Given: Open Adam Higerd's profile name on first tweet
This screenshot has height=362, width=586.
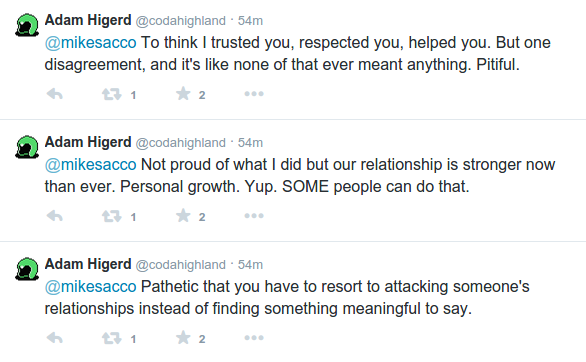Looking at the screenshot, I should click(x=88, y=20).
